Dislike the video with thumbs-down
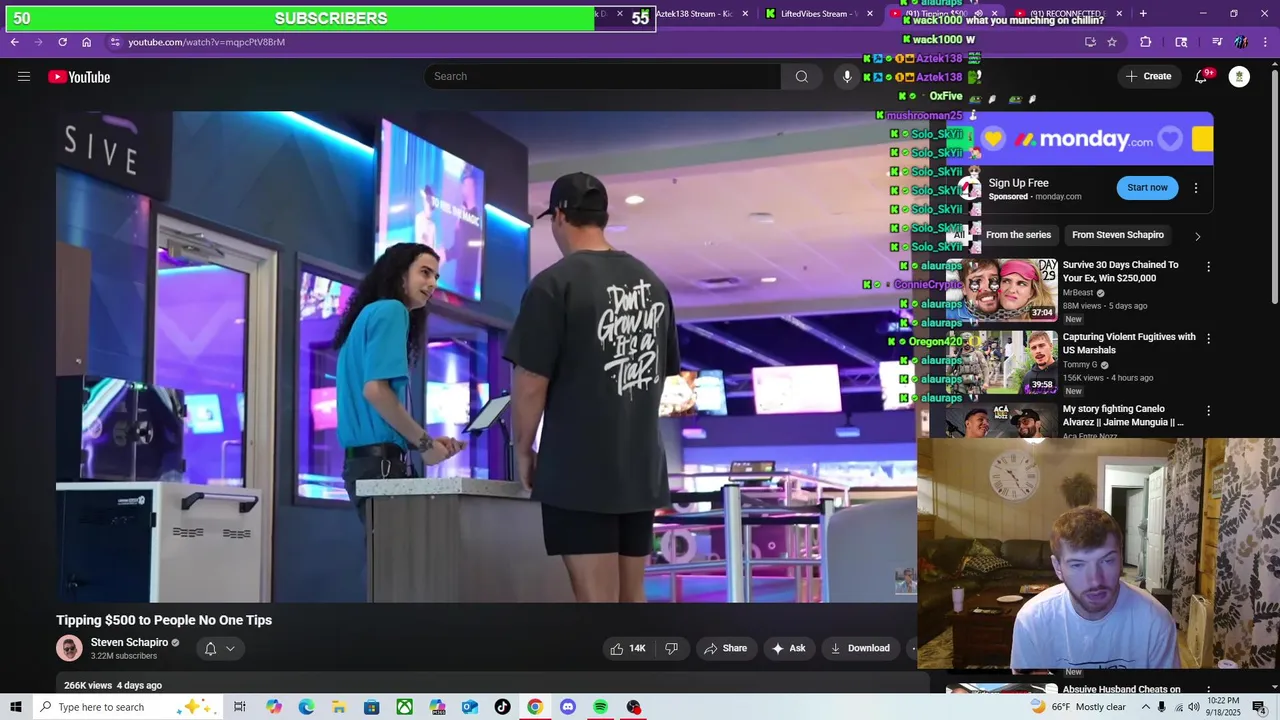This screenshot has height=720, width=1280. click(671, 648)
